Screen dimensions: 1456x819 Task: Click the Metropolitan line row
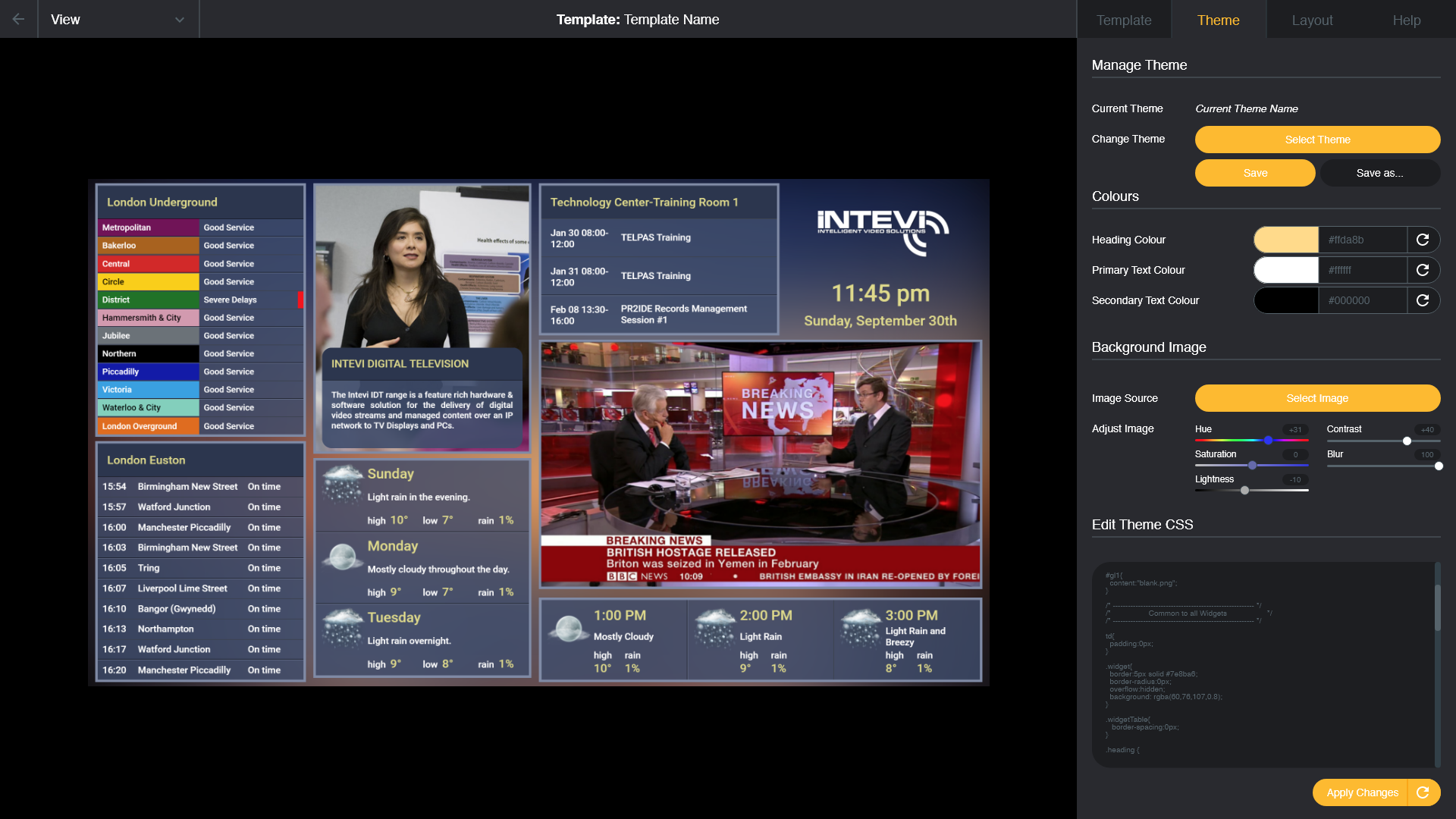(x=200, y=227)
